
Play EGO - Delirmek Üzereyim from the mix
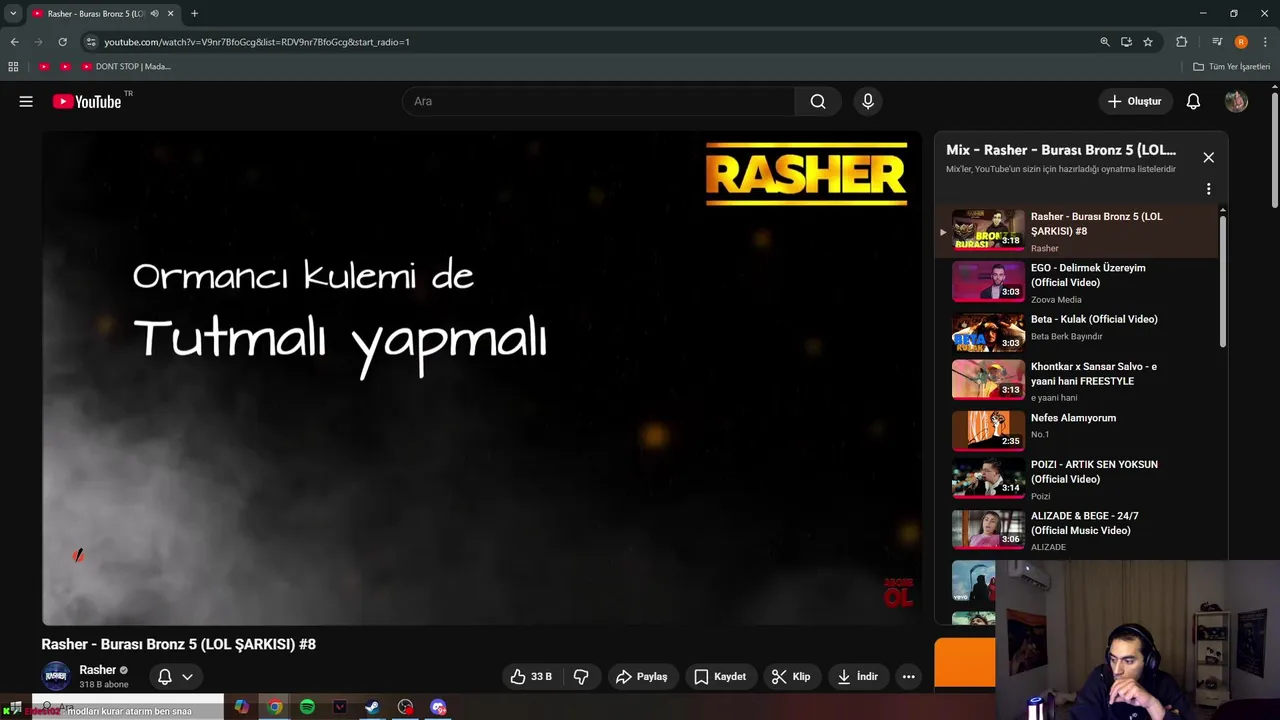point(1076,283)
